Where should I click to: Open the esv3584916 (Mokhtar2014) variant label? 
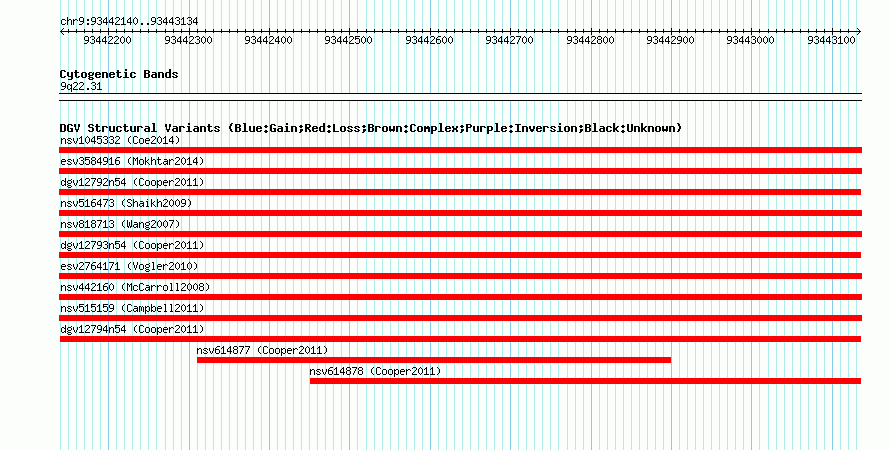(132, 161)
